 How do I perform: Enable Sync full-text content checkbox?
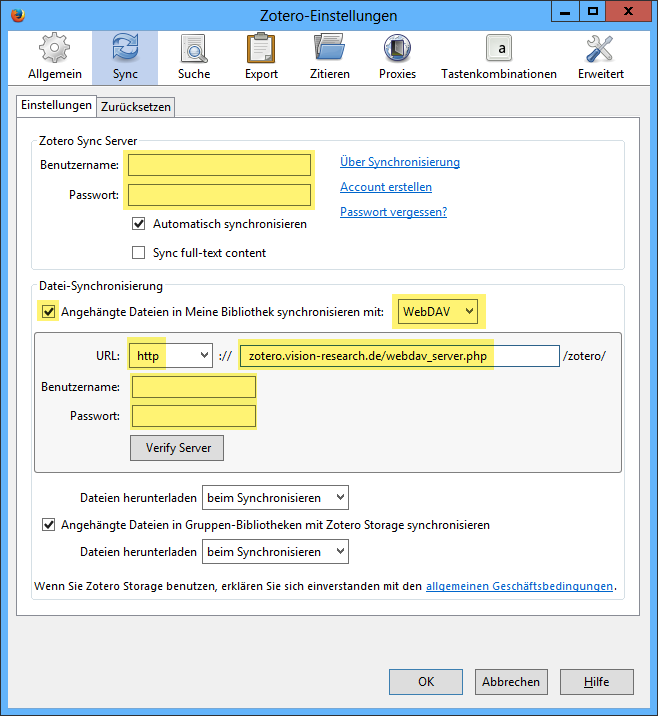[138, 253]
